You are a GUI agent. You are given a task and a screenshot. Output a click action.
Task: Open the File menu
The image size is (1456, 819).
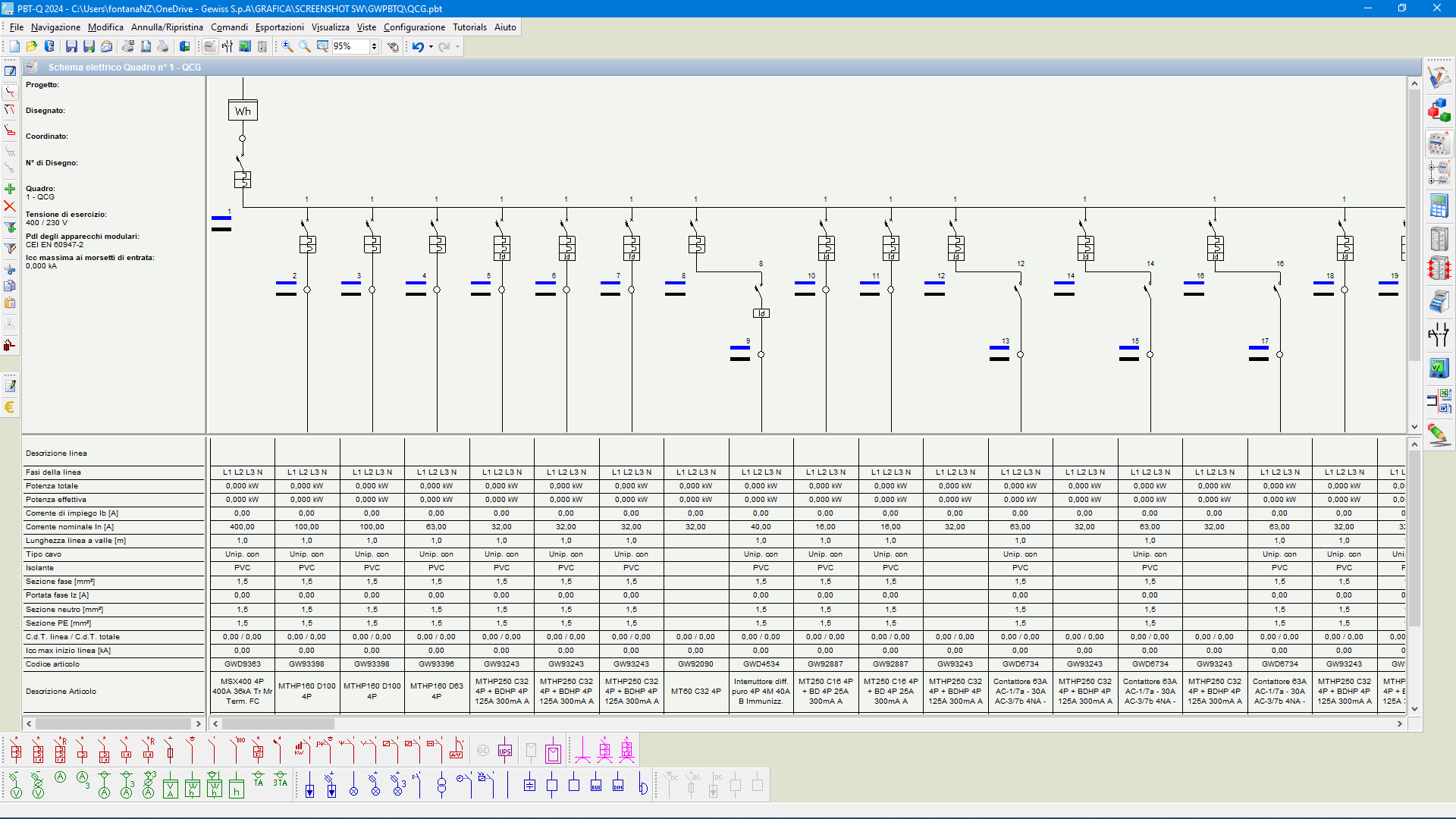coord(17,27)
